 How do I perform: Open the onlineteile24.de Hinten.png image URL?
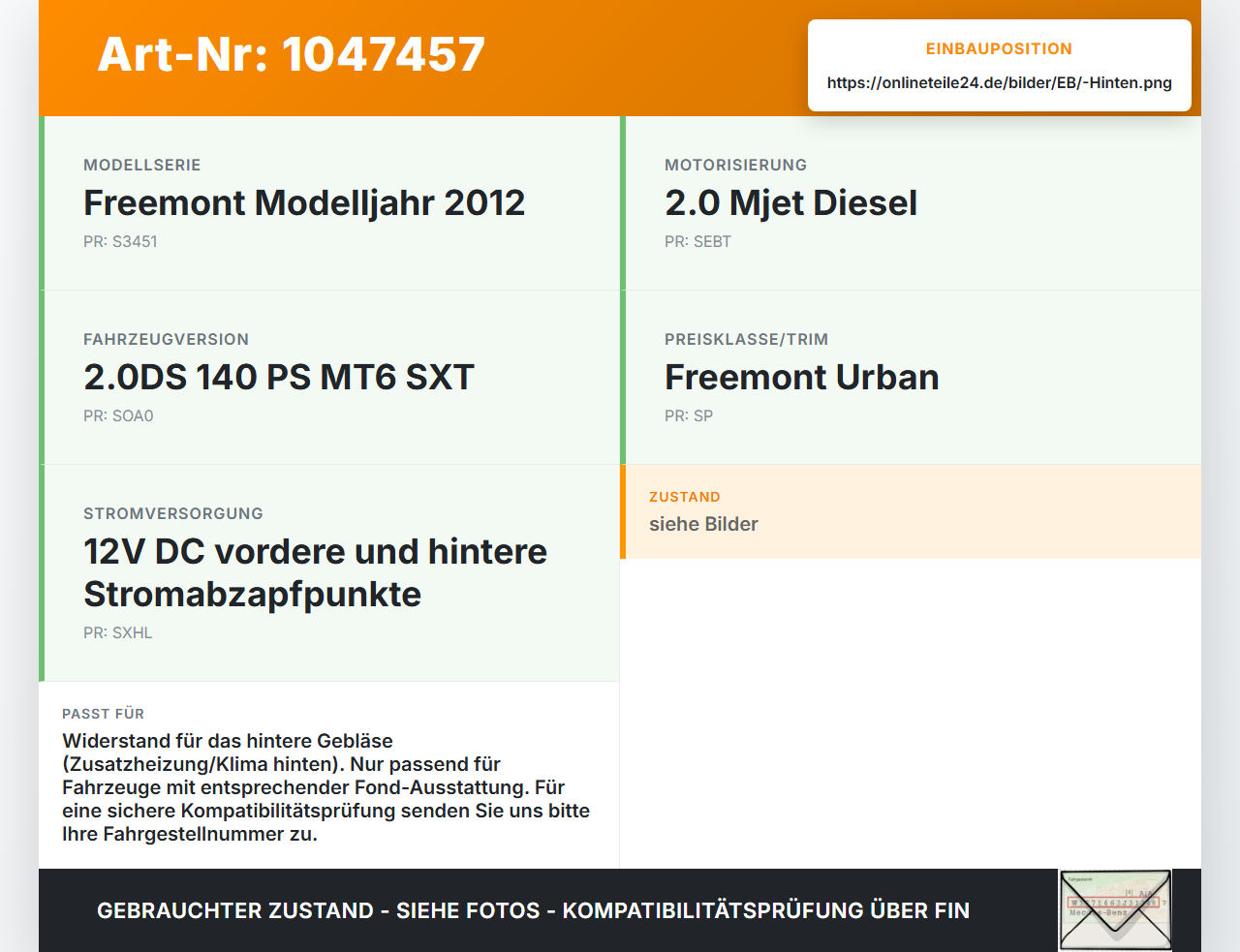[999, 82]
